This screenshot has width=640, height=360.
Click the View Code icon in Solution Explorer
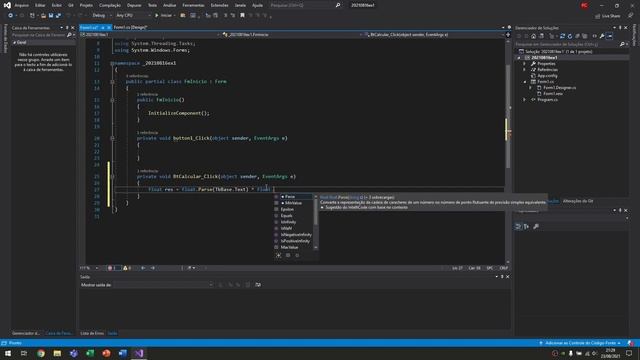pyautogui.click(x=594, y=36)
